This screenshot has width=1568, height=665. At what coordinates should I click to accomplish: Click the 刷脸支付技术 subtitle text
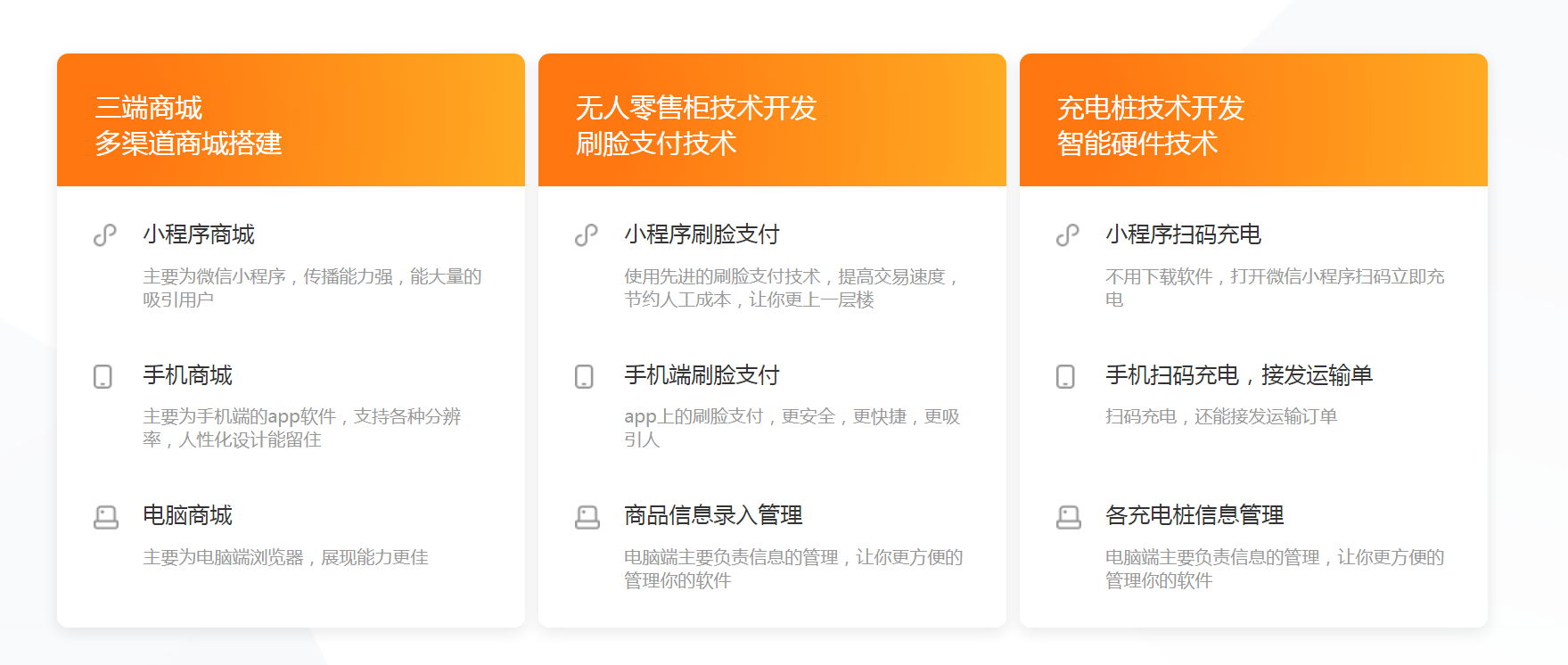pyautogui.click(x=656, y=144)
